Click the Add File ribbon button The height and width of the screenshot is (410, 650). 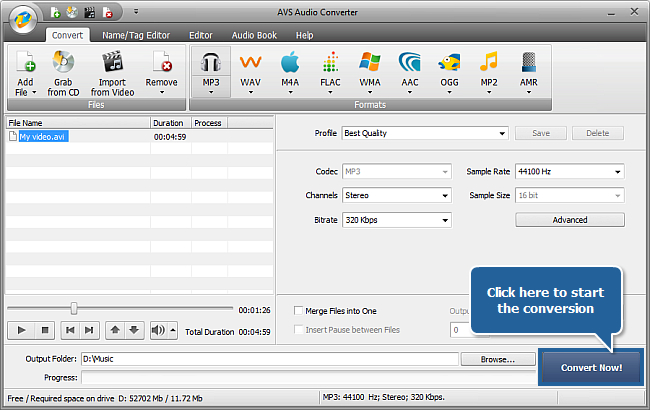[25, 73]
